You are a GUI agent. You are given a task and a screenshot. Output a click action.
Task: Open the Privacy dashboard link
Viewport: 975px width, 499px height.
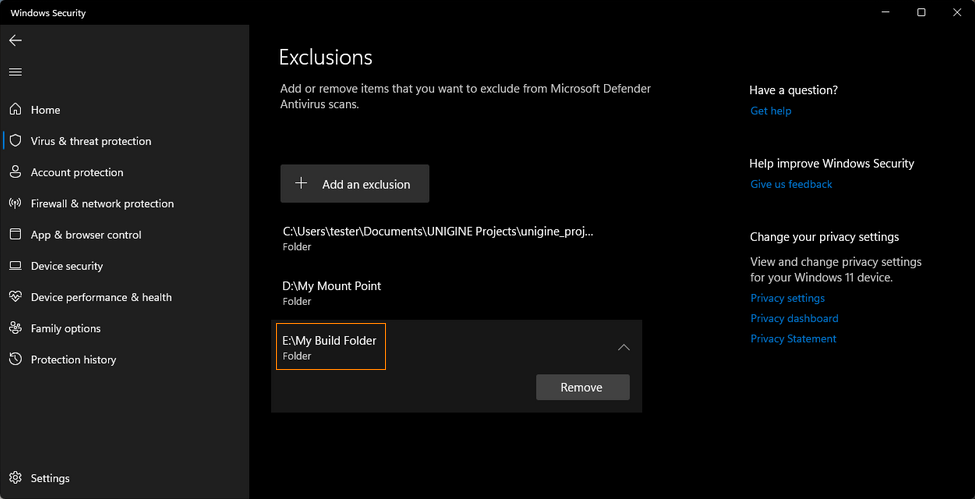[794, 318]
